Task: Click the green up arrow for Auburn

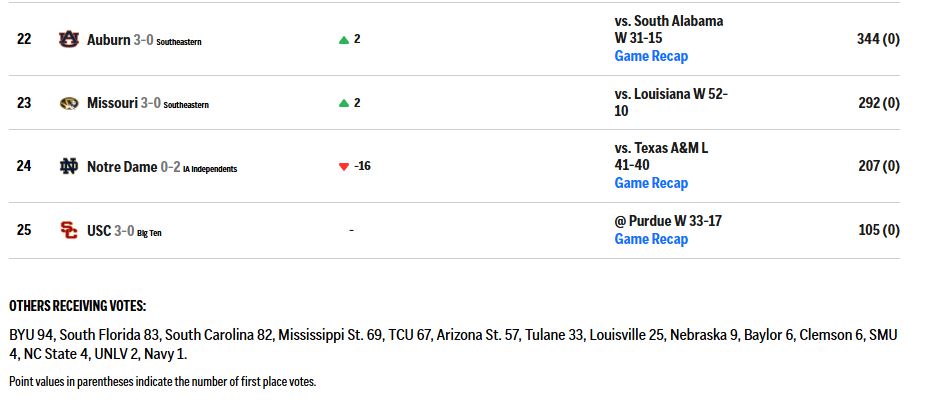Action: (x=343, y=40)
